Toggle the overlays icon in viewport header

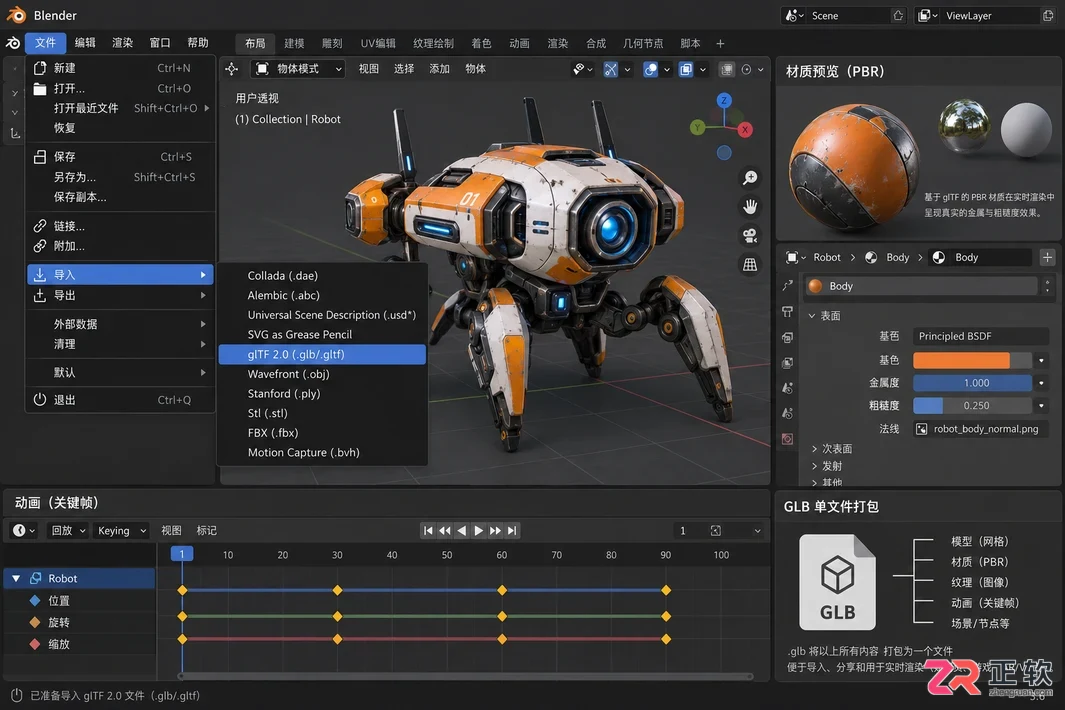click(x=651, y=69)
